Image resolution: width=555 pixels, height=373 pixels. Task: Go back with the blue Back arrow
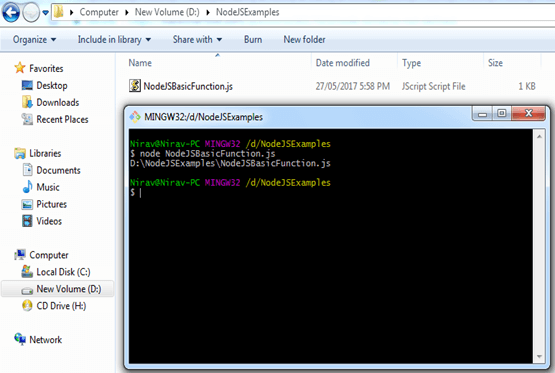11,12
